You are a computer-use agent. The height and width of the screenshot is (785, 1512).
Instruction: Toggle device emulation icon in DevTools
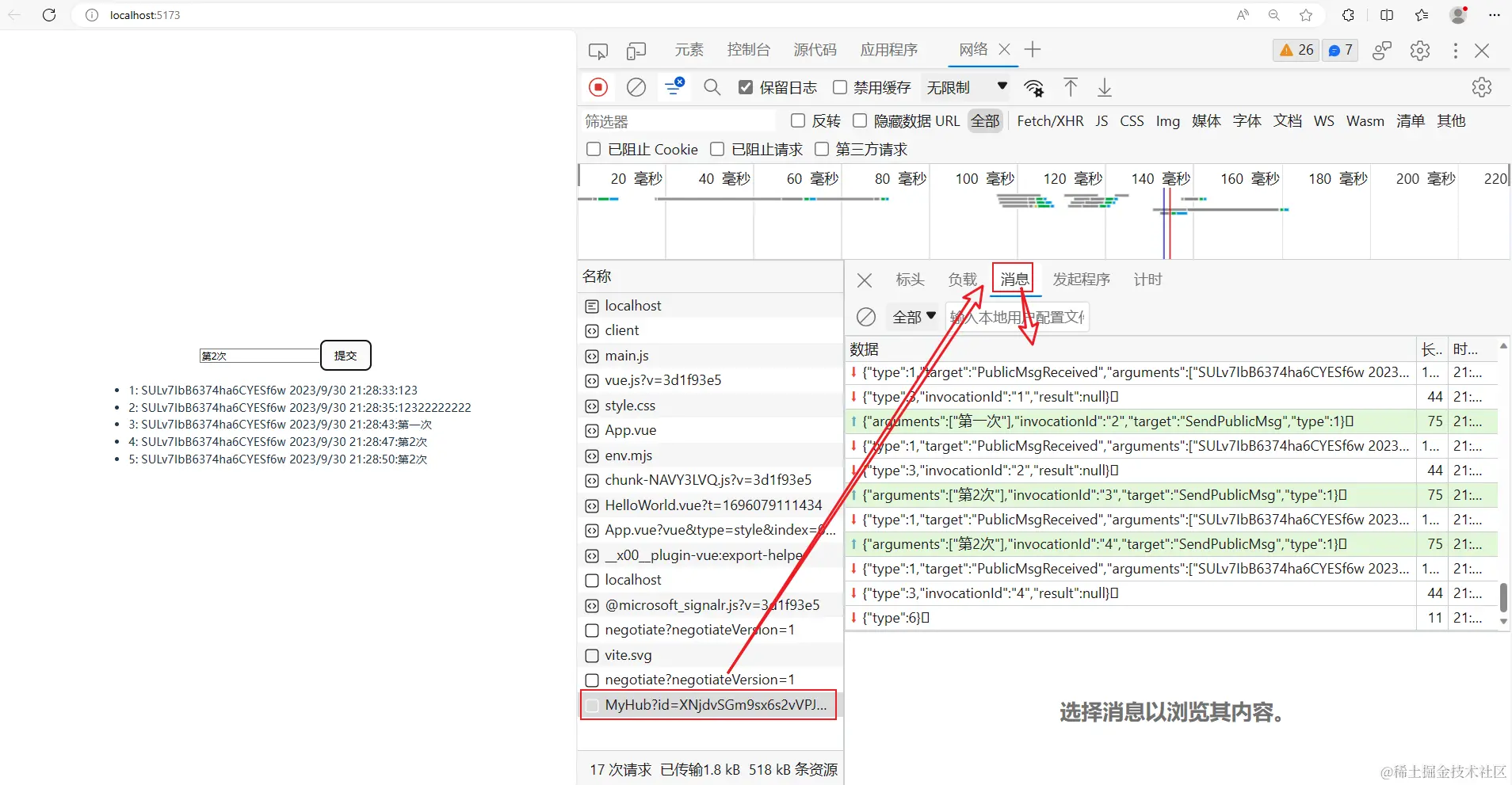[636, 51]
